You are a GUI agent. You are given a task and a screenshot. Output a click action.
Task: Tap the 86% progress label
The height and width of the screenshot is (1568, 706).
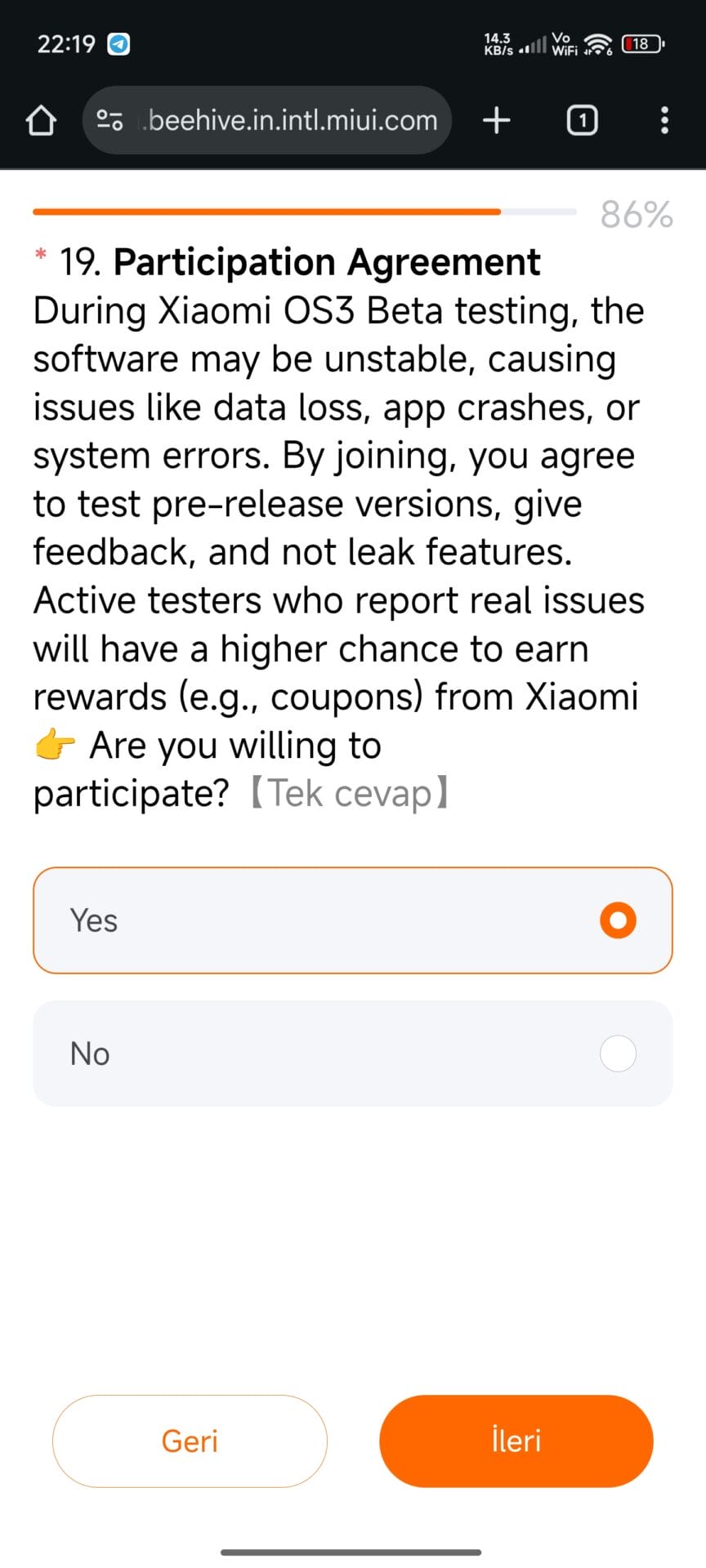[637, 215]
